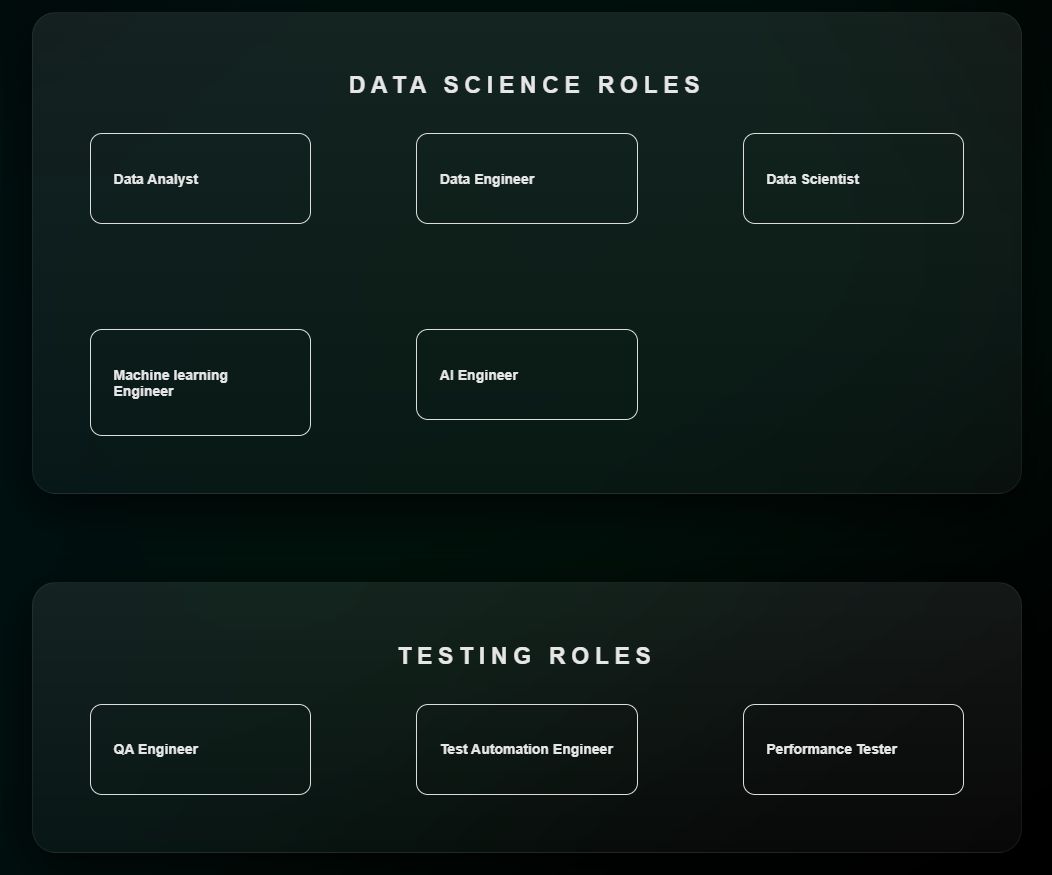Open the QA Engineer role card

(200, 749)
